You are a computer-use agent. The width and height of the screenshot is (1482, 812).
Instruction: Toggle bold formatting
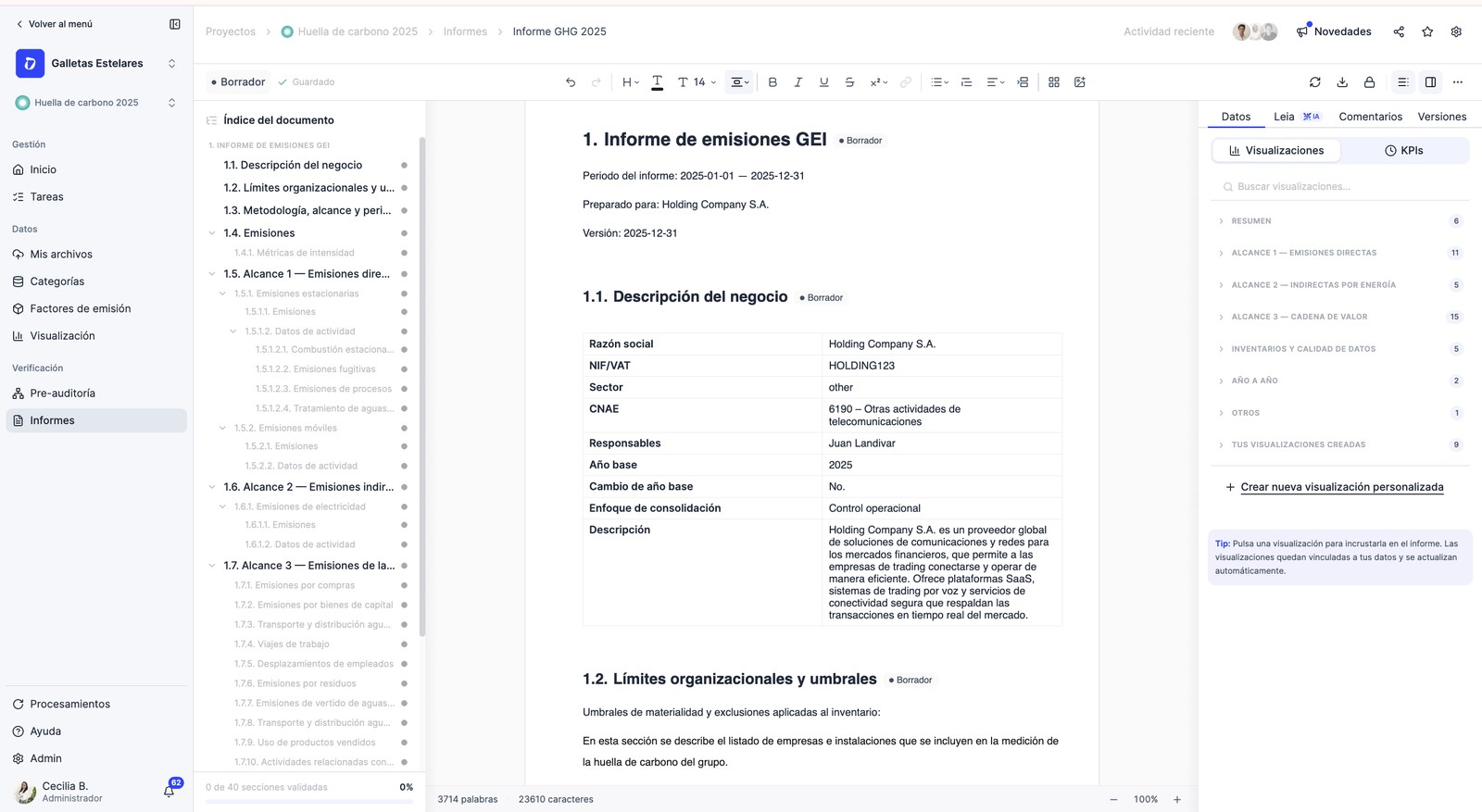pyautogui.click(x=772, y=82)
